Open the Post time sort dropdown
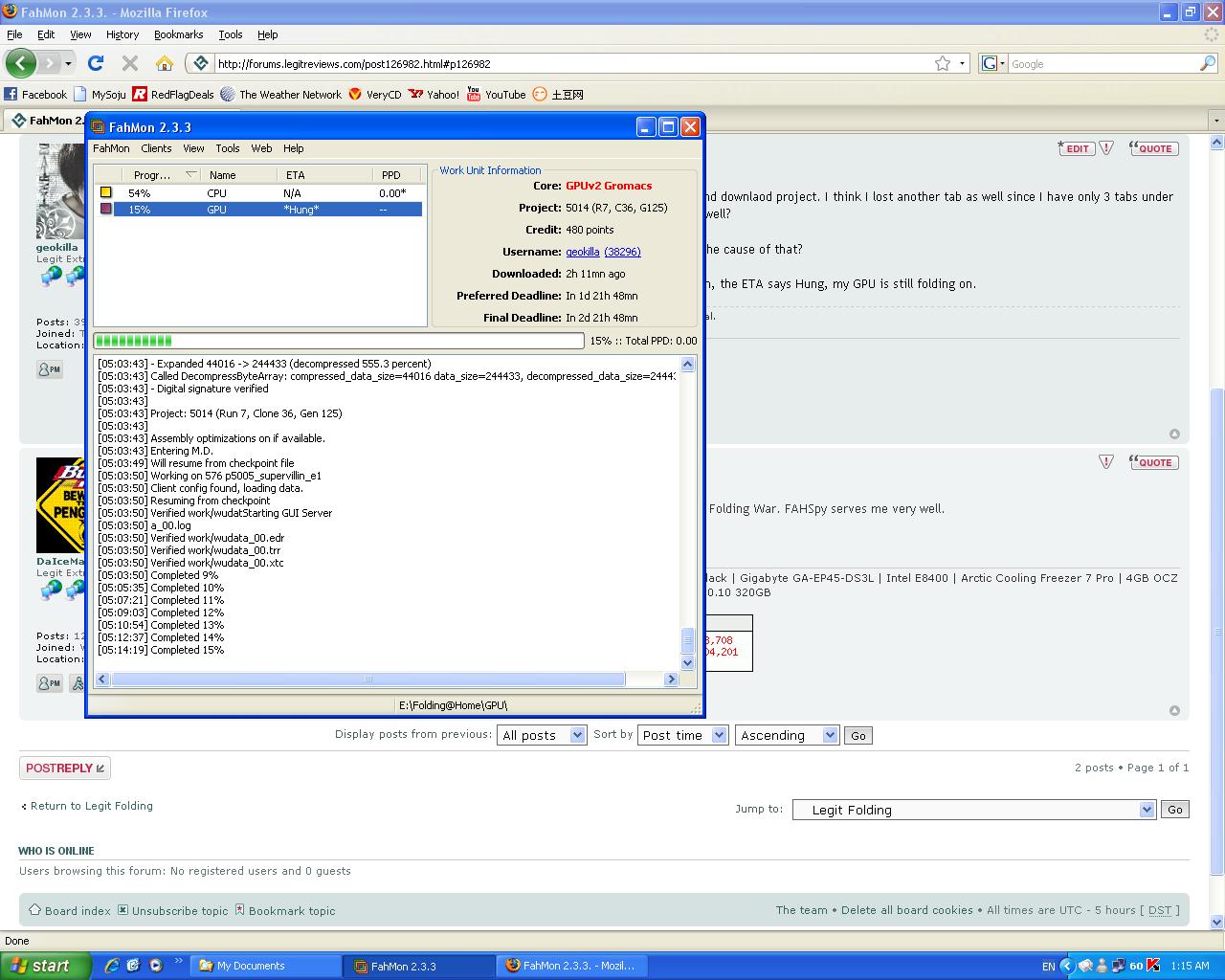Viewport: 1225px width, 980px height. [682, 735]
